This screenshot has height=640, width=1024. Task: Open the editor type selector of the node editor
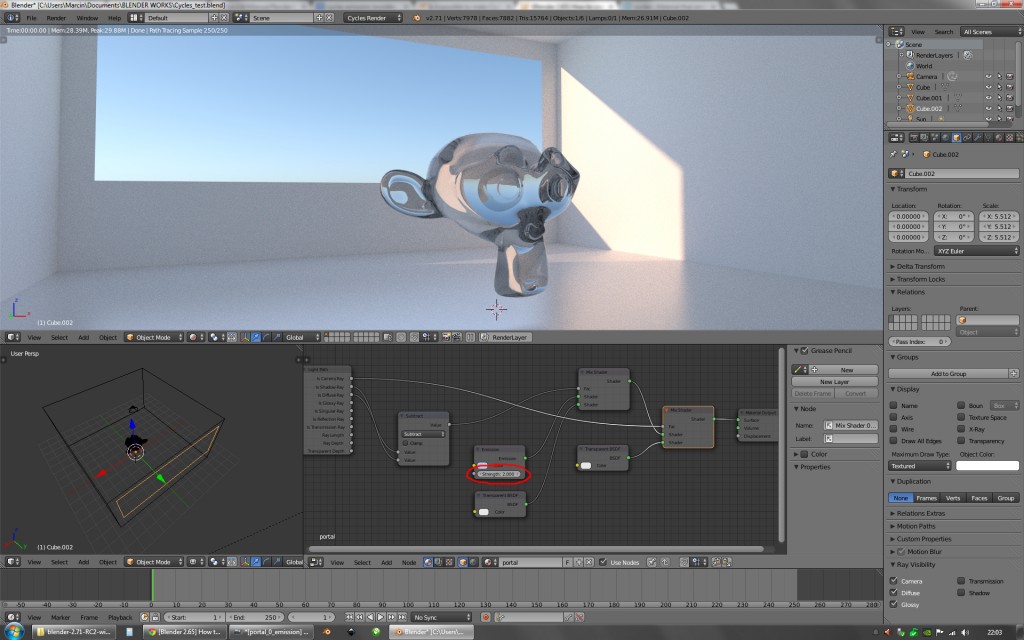point(316,562)
